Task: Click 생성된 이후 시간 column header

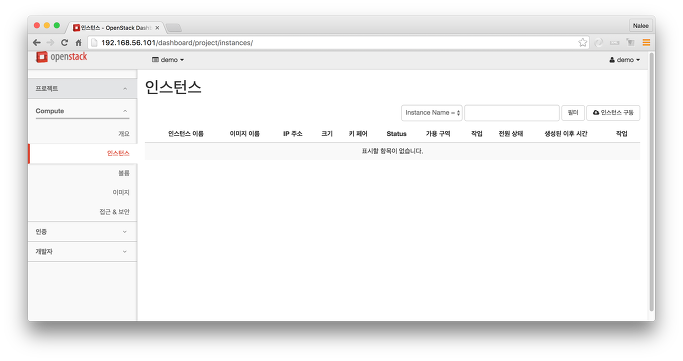Action: pos(566,134)
